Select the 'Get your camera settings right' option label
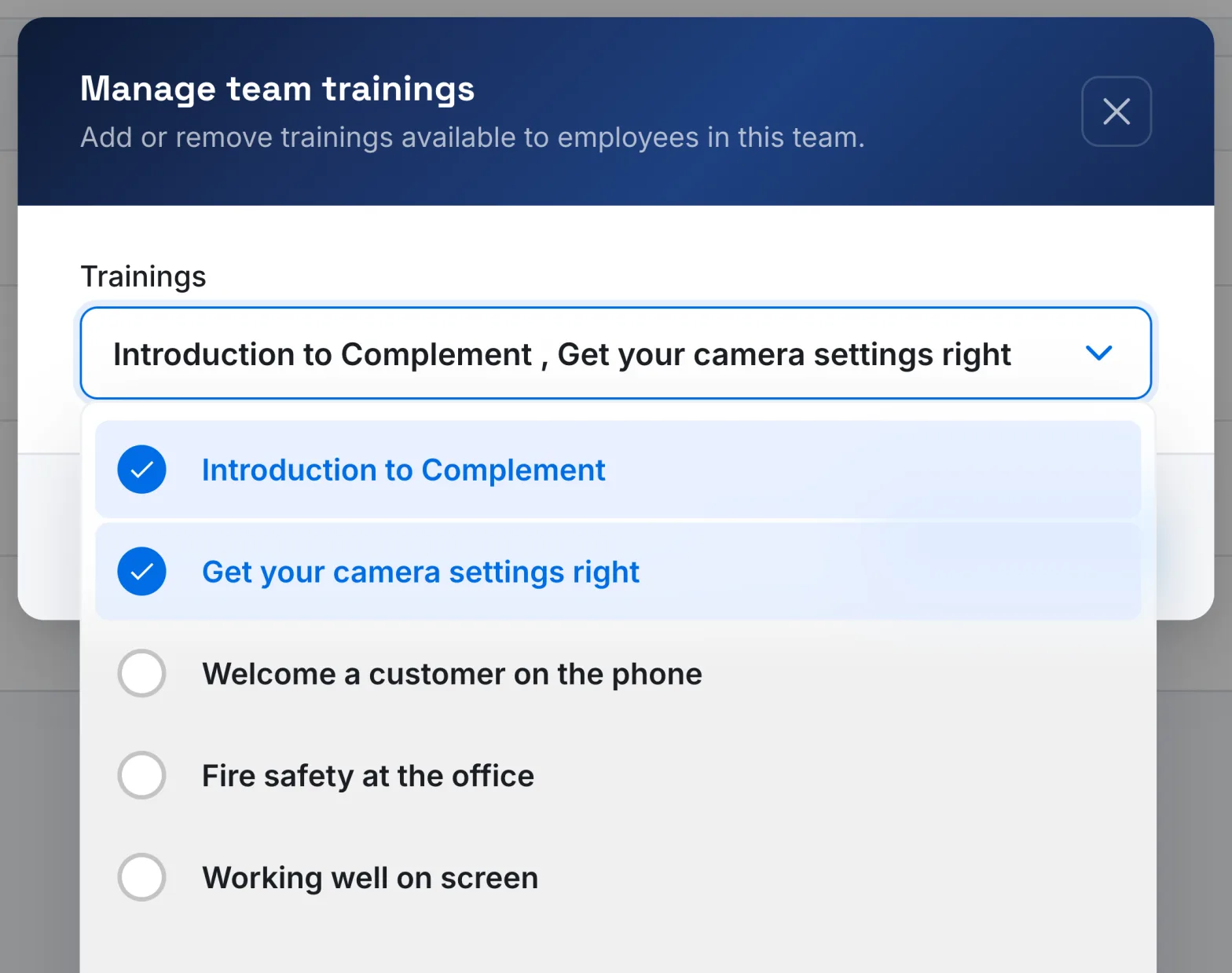 tap(420, 572)
